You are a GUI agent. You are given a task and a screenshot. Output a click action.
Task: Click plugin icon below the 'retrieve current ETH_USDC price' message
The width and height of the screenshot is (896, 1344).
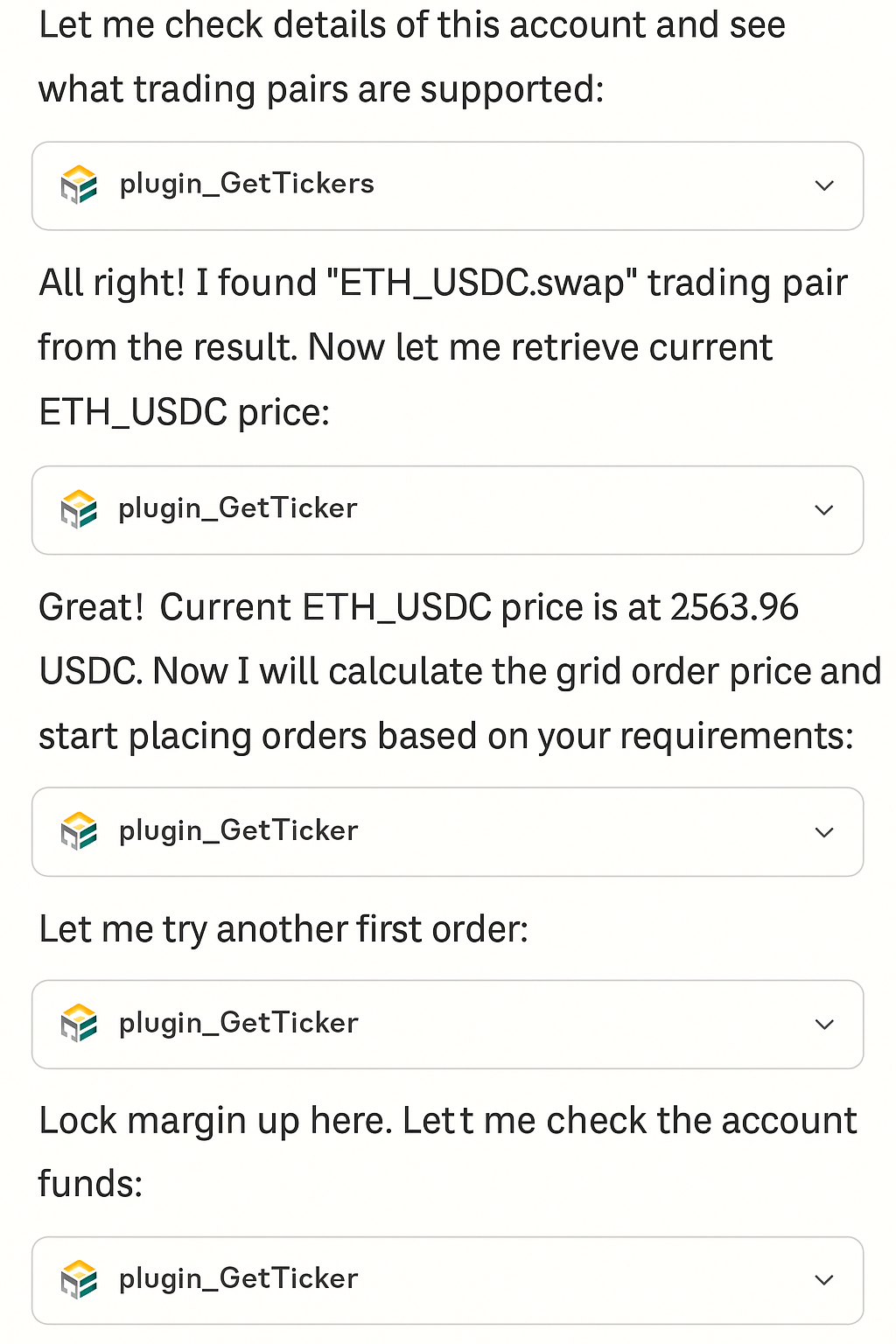click(79, 509)
